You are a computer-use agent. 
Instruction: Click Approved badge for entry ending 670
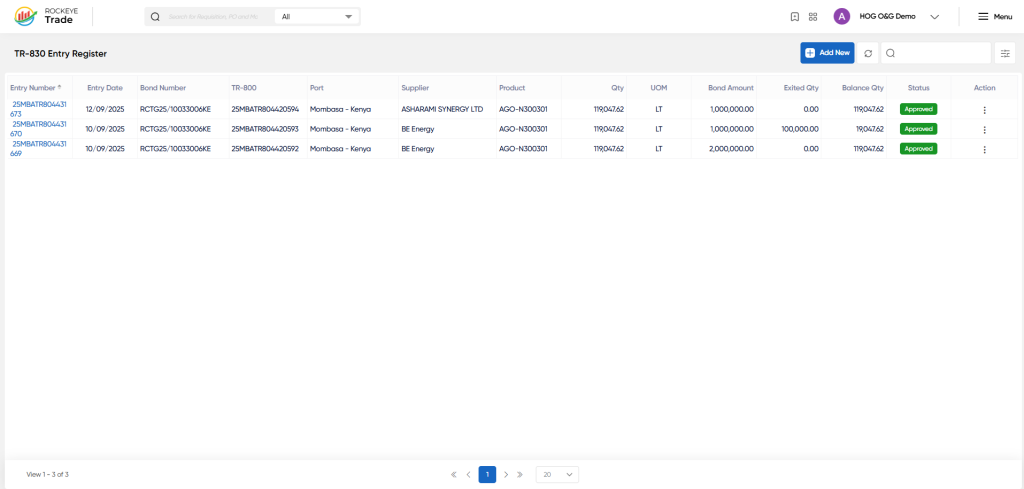click(918, 129)
